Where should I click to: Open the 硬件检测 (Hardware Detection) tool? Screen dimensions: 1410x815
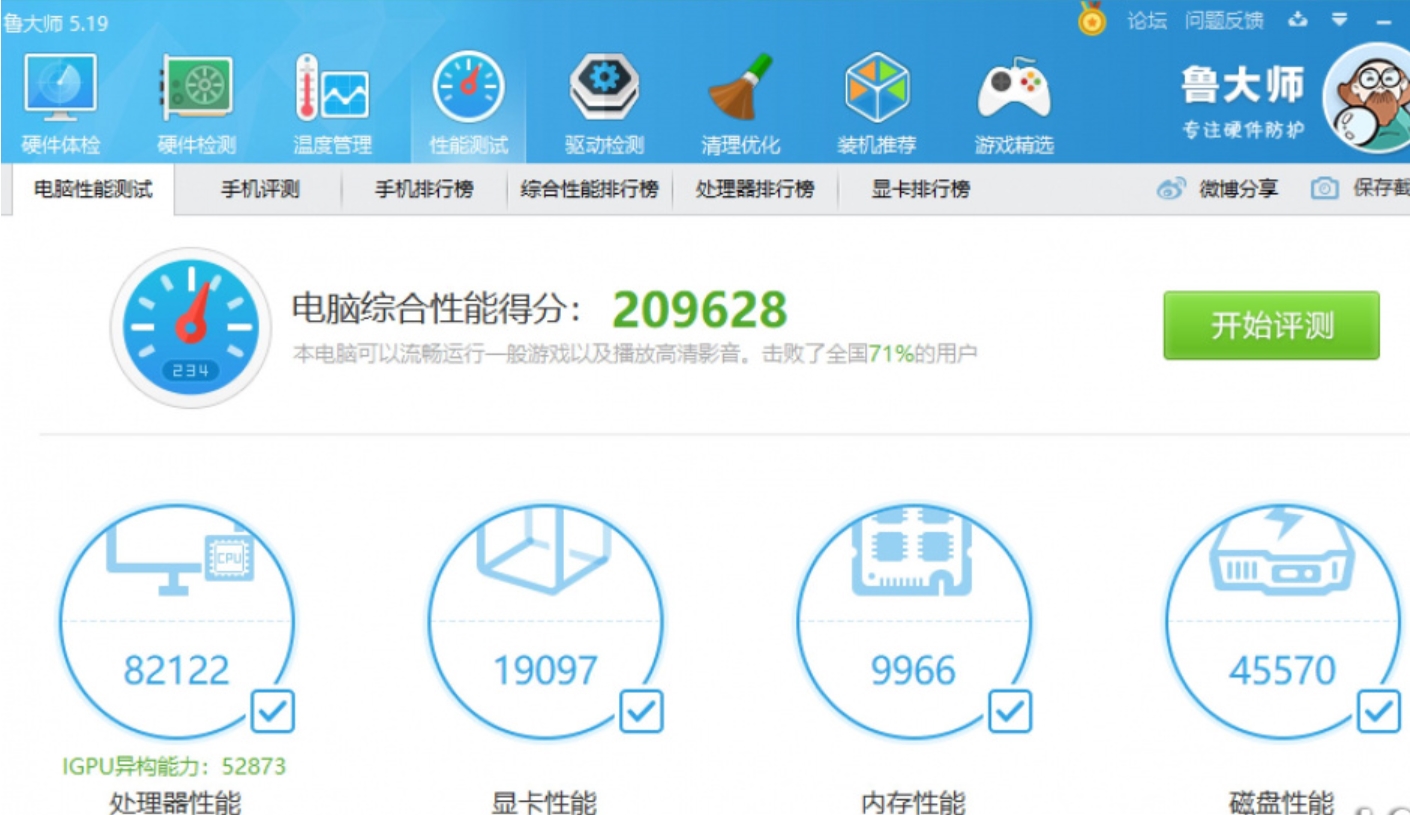point(197,96)
